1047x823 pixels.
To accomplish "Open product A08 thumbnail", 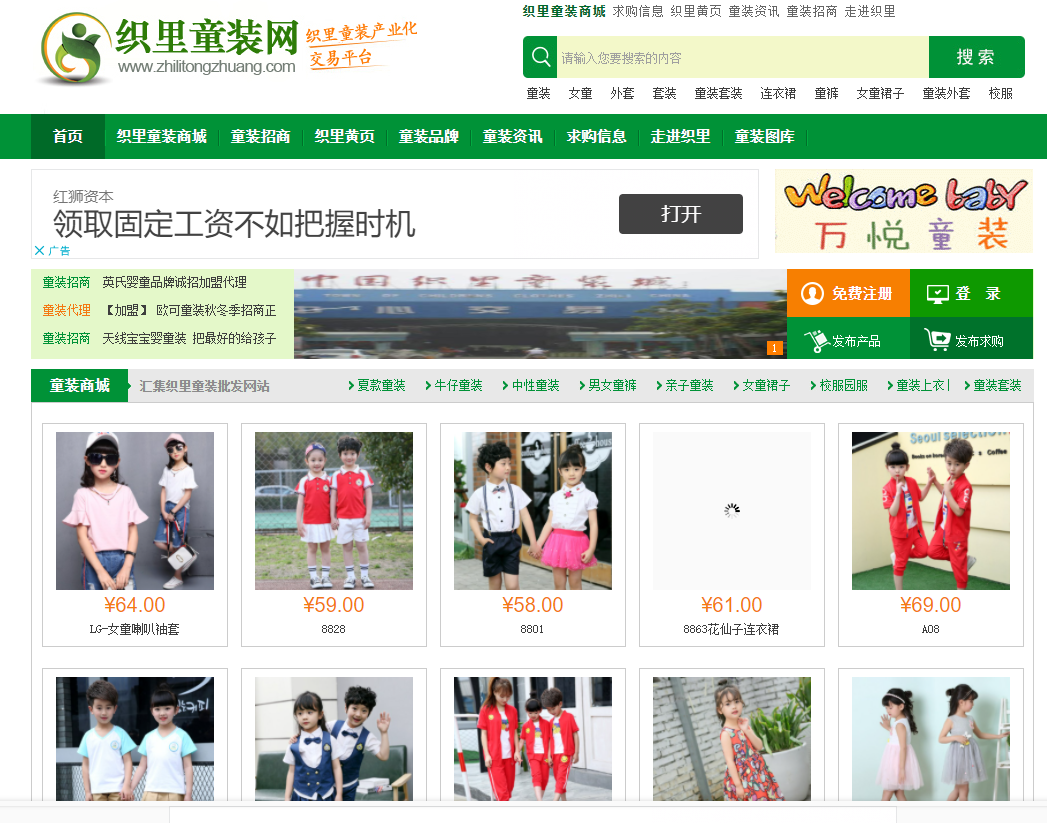I will pos(931,511).
